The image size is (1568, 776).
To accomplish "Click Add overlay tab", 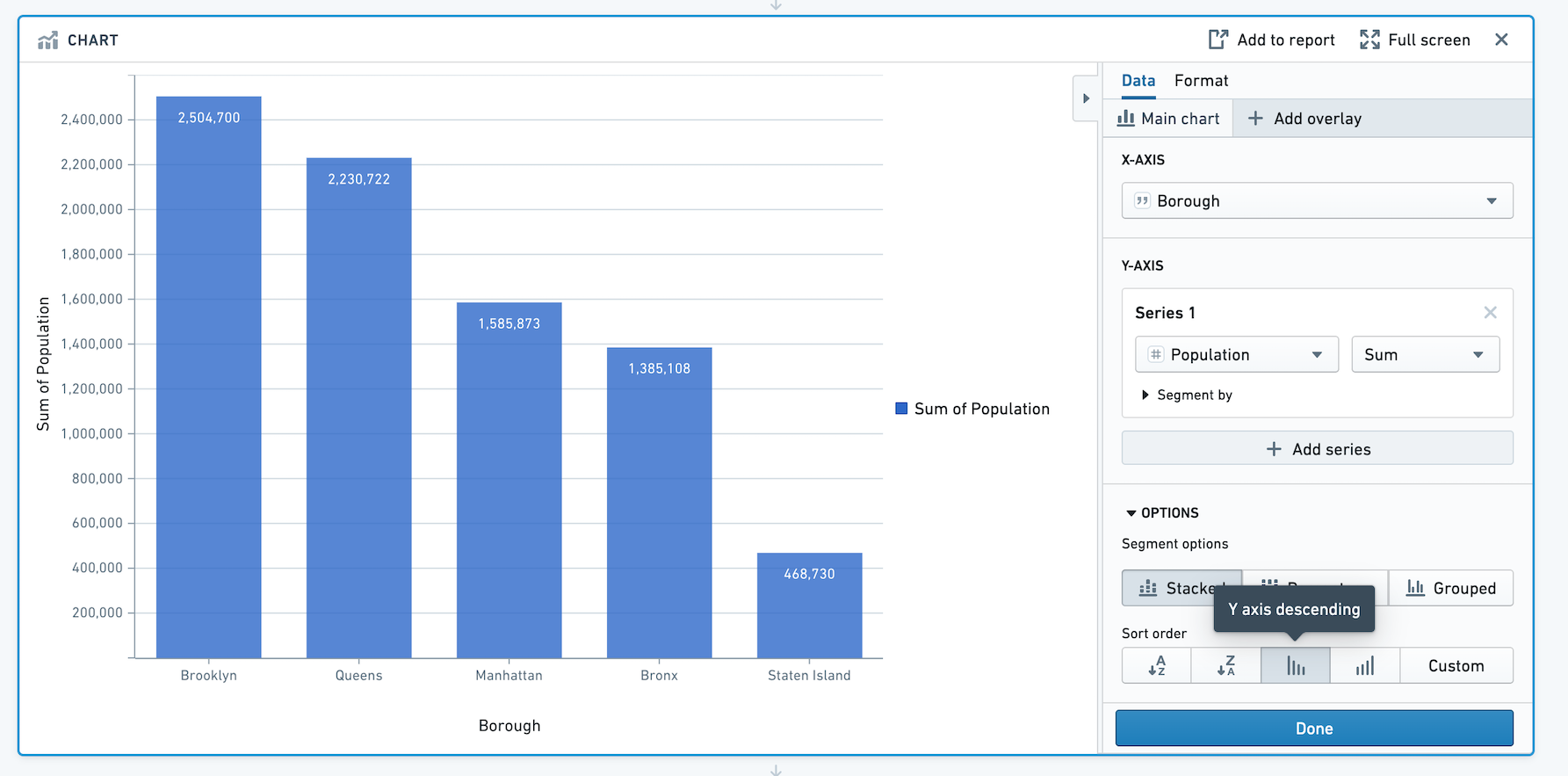I will [x=1304, y=119].
